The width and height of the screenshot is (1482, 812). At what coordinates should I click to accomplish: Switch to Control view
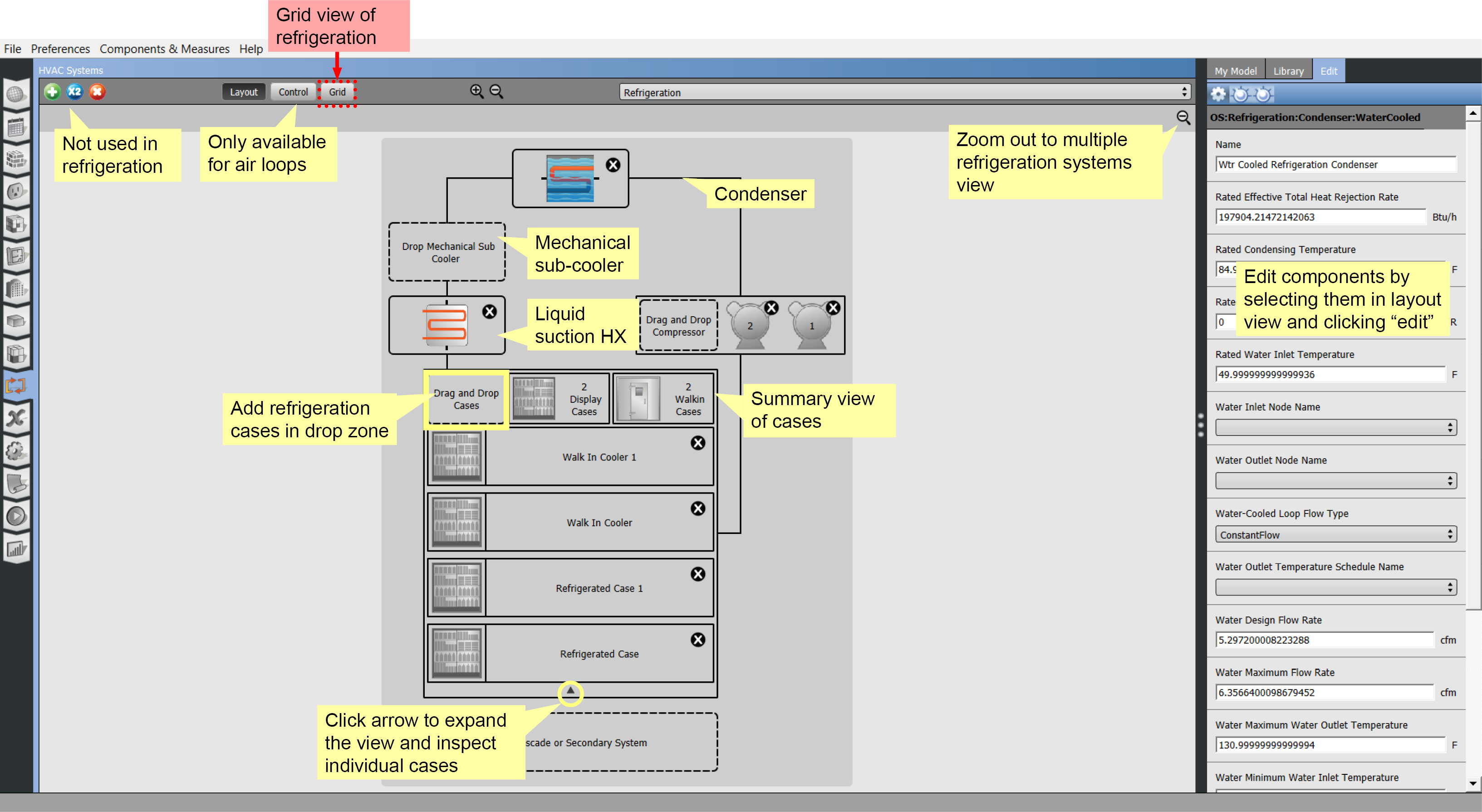pos(293,92)
